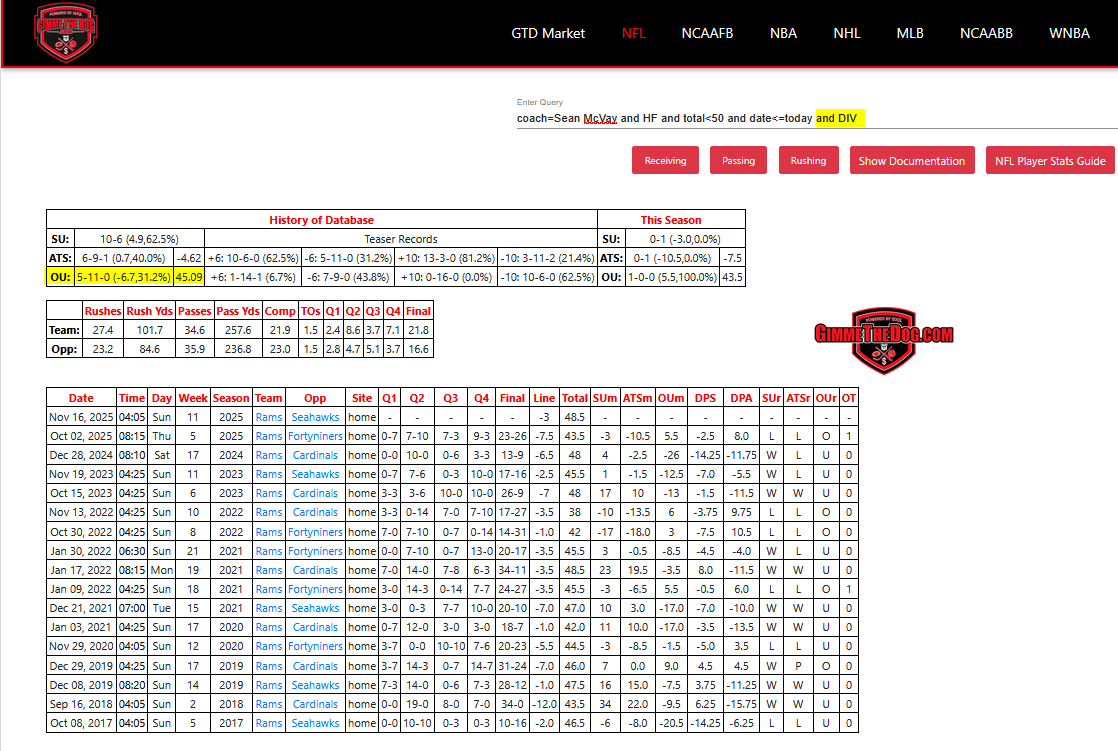1118x751 pixels.
Task: Navigate to NCAABB section
Action: click(986, 34)
